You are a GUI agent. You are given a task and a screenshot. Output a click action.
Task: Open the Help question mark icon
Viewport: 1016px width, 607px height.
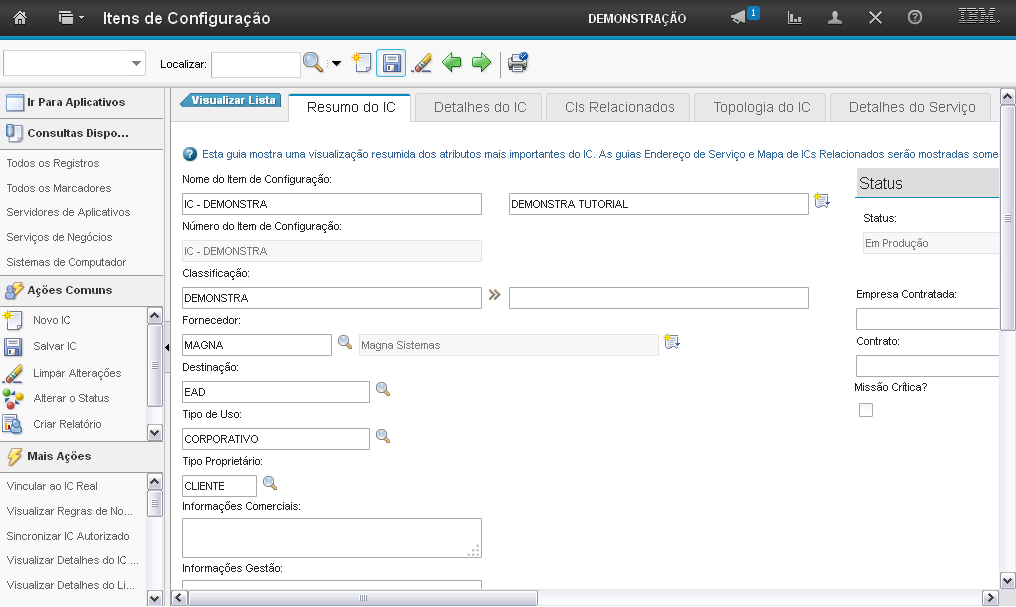point(914,17)
